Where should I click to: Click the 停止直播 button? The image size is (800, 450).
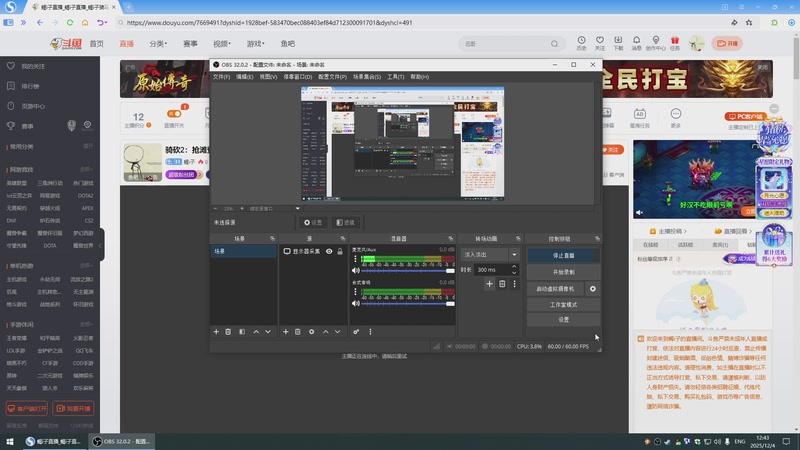pos(563,255)
